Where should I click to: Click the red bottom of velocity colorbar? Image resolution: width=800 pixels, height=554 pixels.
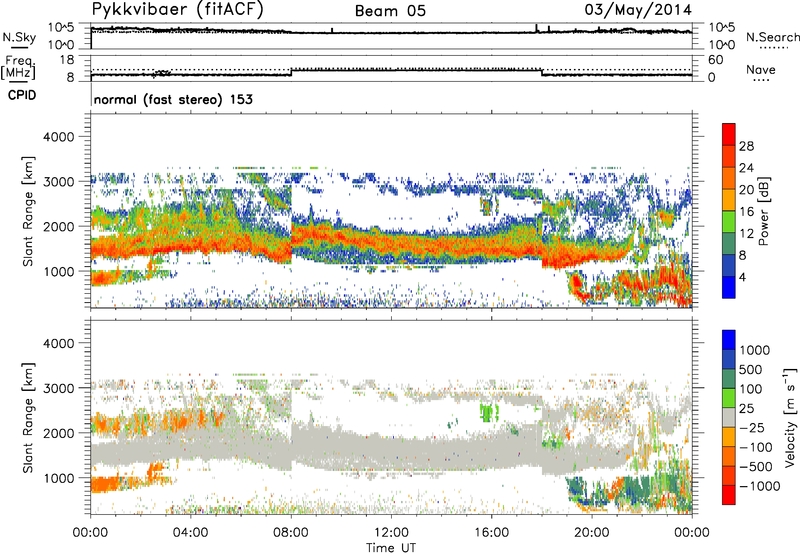point(729,495)
